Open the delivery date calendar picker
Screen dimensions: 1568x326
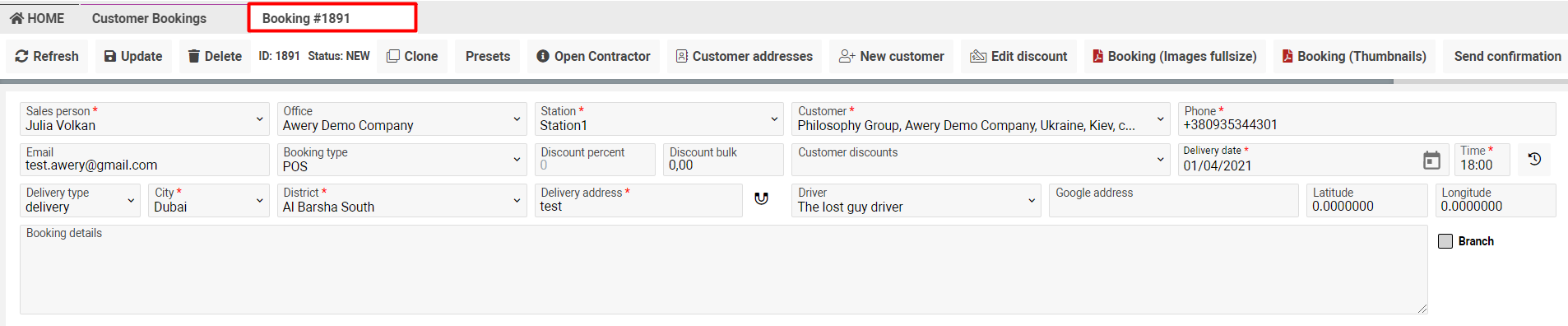click(x=1431, y=161)
